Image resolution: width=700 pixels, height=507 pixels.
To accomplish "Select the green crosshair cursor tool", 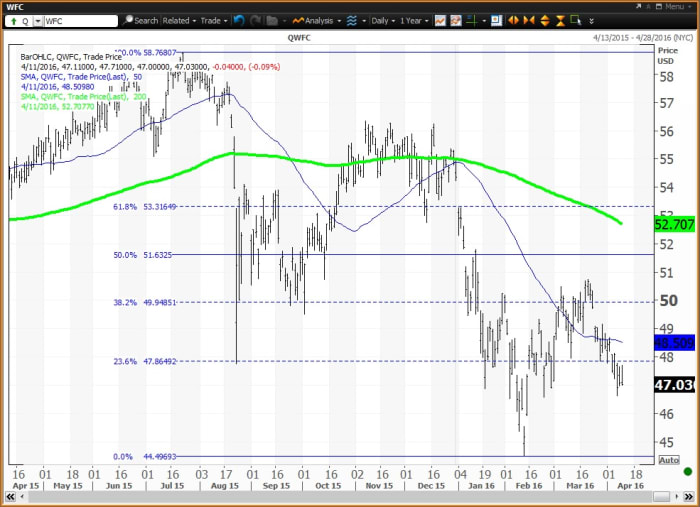I will click(471, 21).
